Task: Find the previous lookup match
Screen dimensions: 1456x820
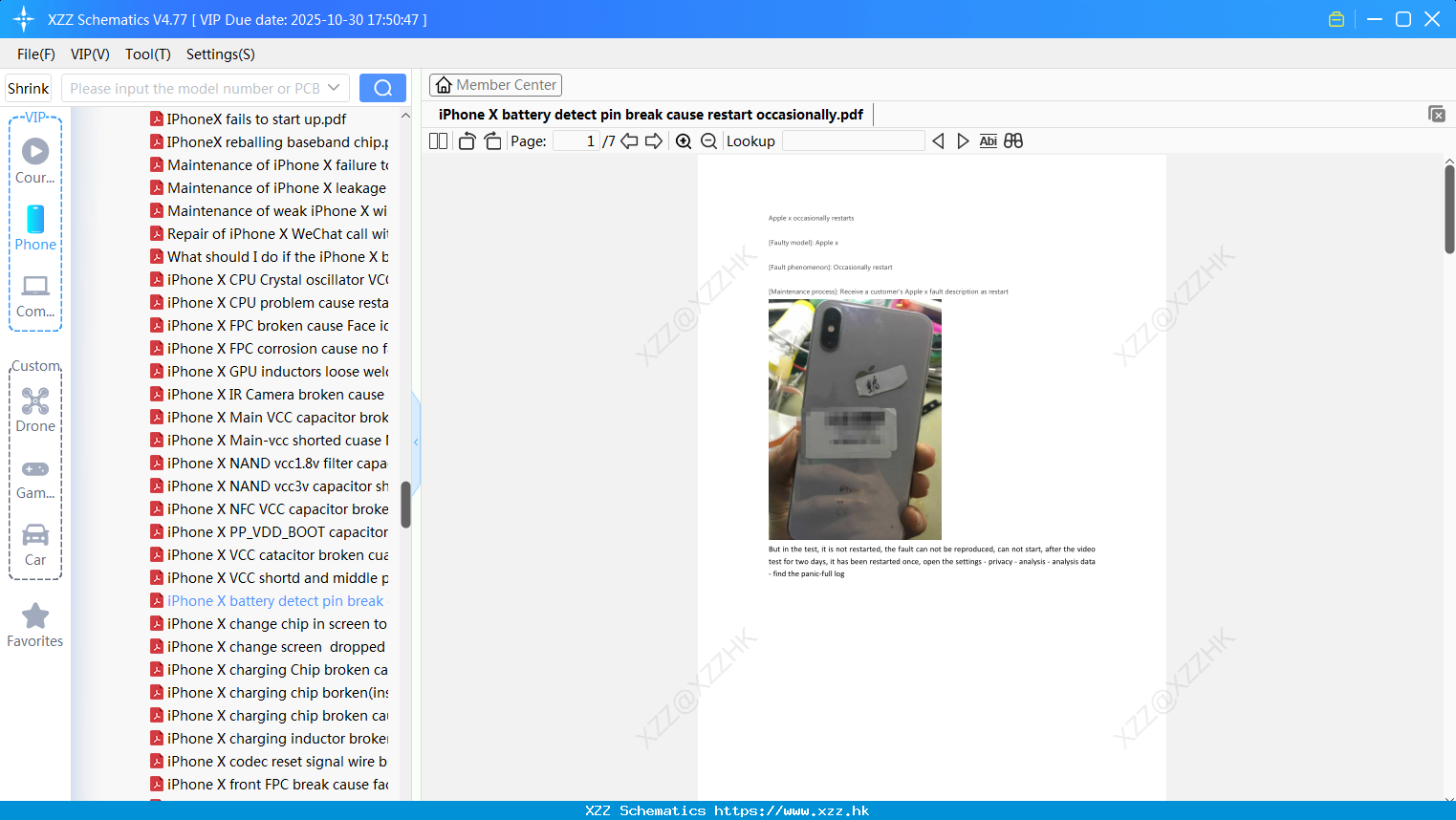Action: tap(938, 141)
